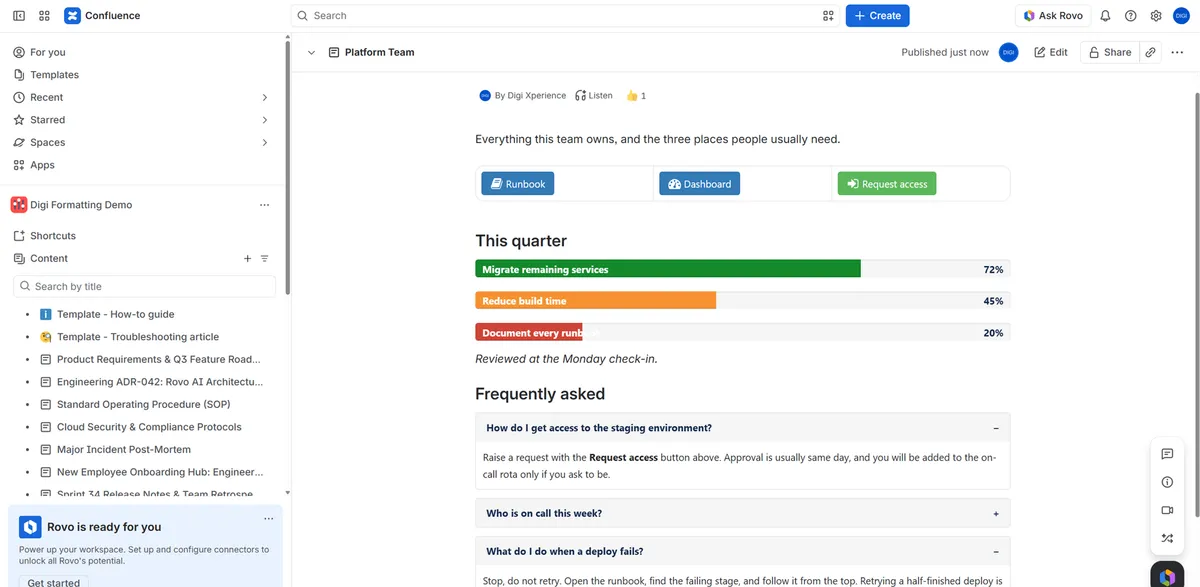Image resolution: width=1200 pixels, height=587 pixels.
Task: Click the Listen headphones button
Action: tap(594, 96)
